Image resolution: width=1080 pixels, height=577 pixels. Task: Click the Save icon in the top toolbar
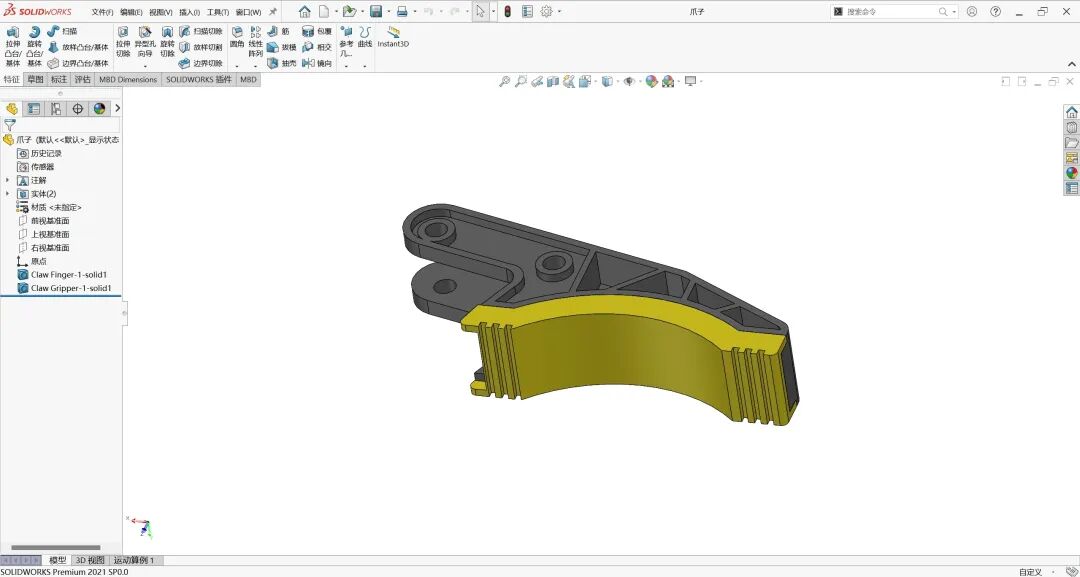pyautogui.click(x=375, y=12)
